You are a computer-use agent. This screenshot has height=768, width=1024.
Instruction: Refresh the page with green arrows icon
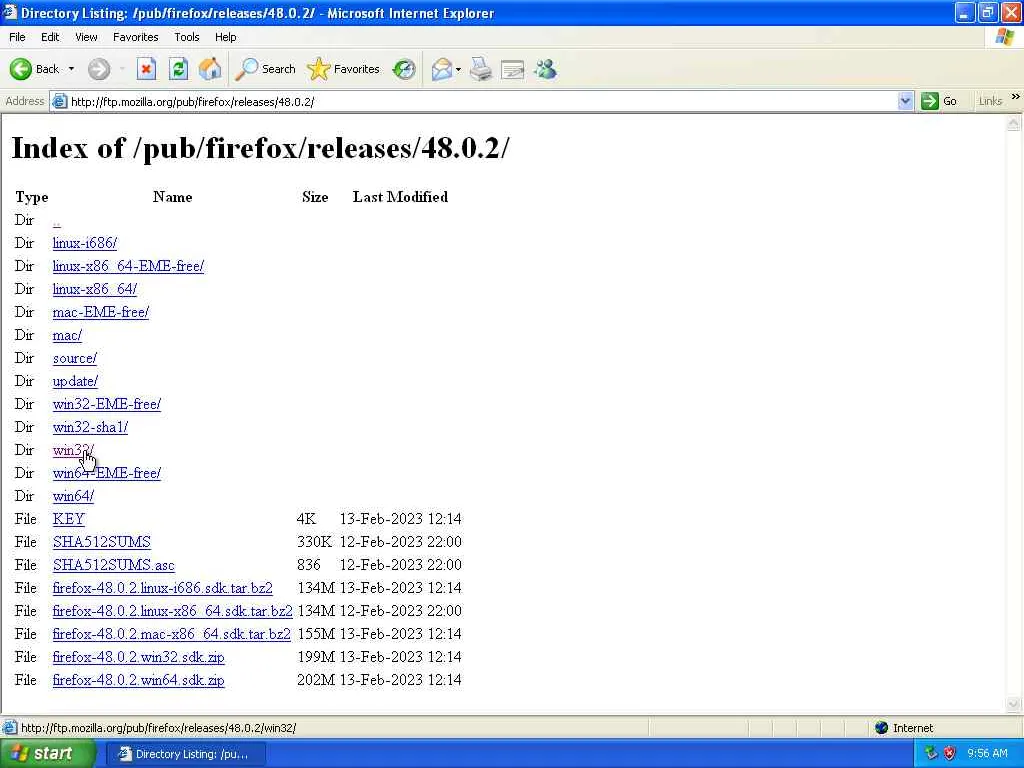(178, 69)
